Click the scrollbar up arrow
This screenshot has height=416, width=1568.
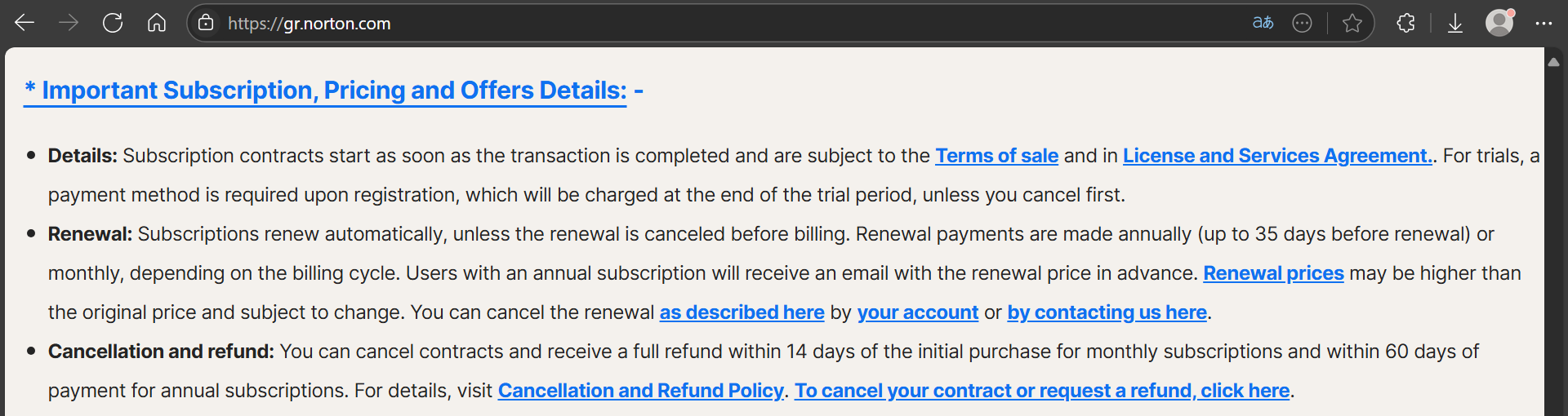tap(1554, 62)
